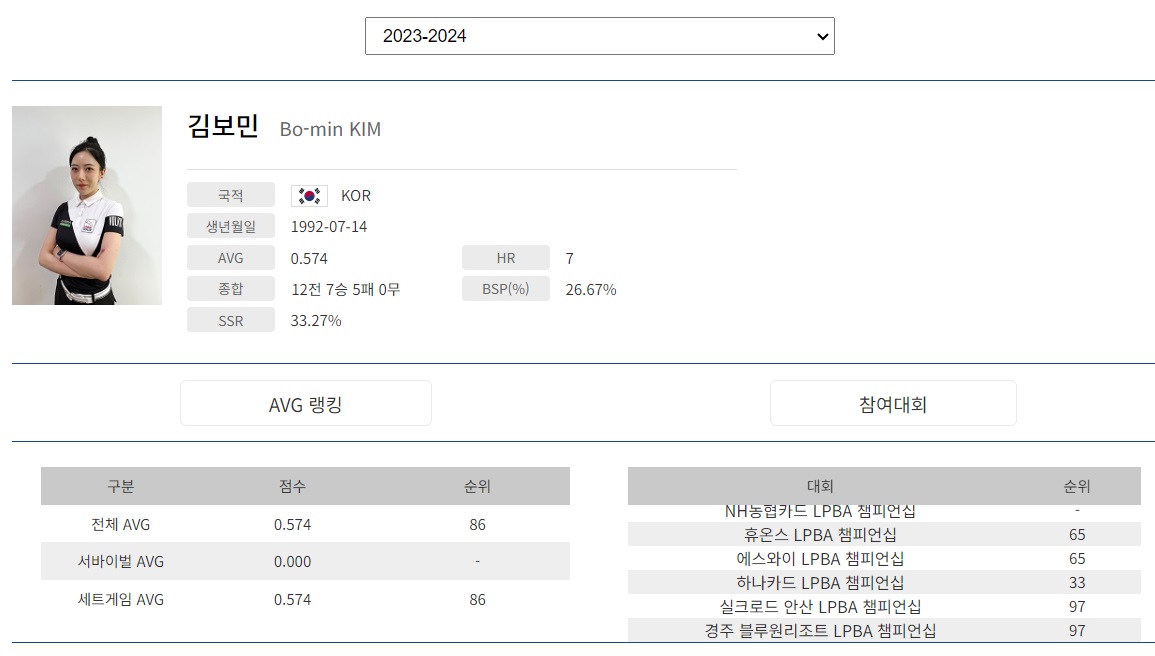Click the 실크로드 안산 LPBA 챔피언십 row
Screen dimensions: 1155x656
(884, 607)
